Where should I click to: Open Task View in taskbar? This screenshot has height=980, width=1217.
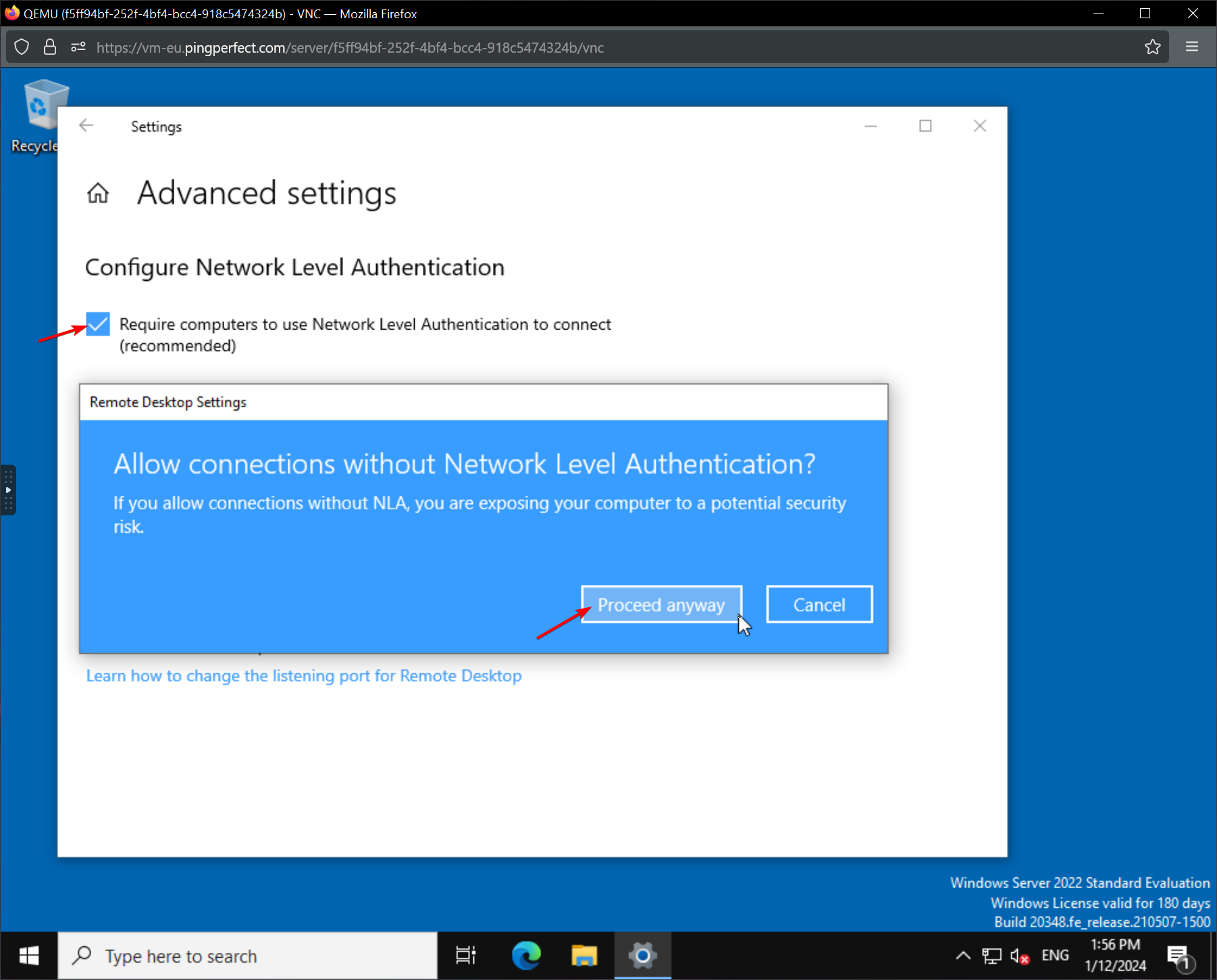click(x=465, y=956)
